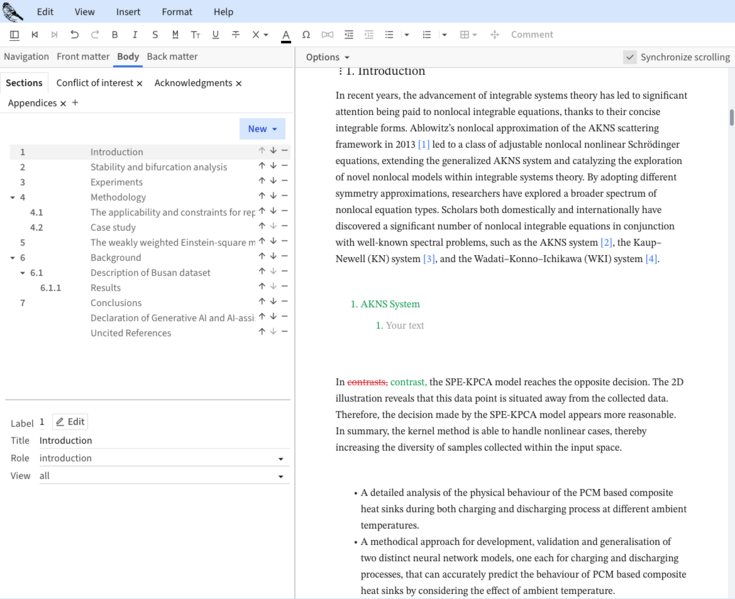
Task: Apply sans-serif S formatting
Action: 155,35
